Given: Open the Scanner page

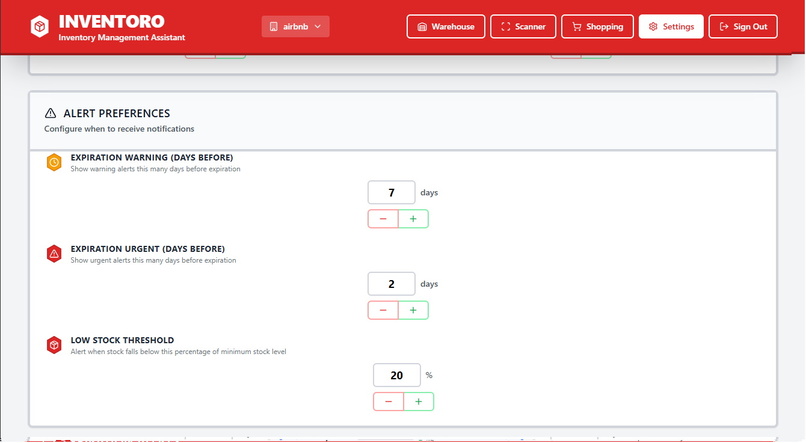Looking at the screenshot, I should point(523,27).
